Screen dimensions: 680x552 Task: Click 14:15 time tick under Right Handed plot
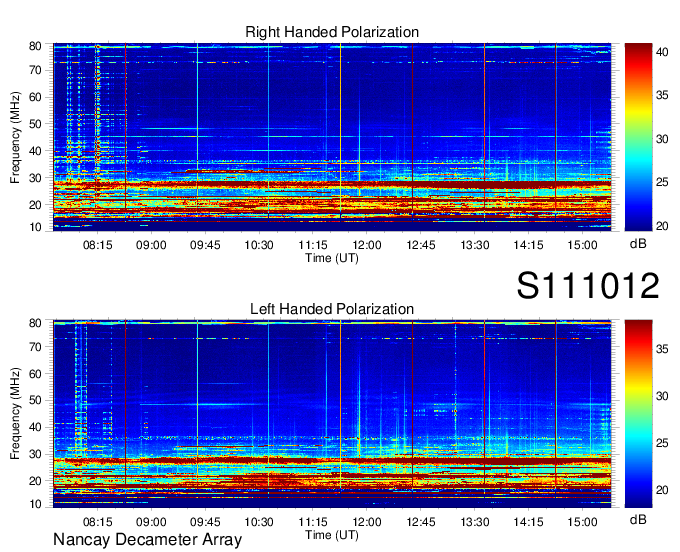tap(528, 245)
